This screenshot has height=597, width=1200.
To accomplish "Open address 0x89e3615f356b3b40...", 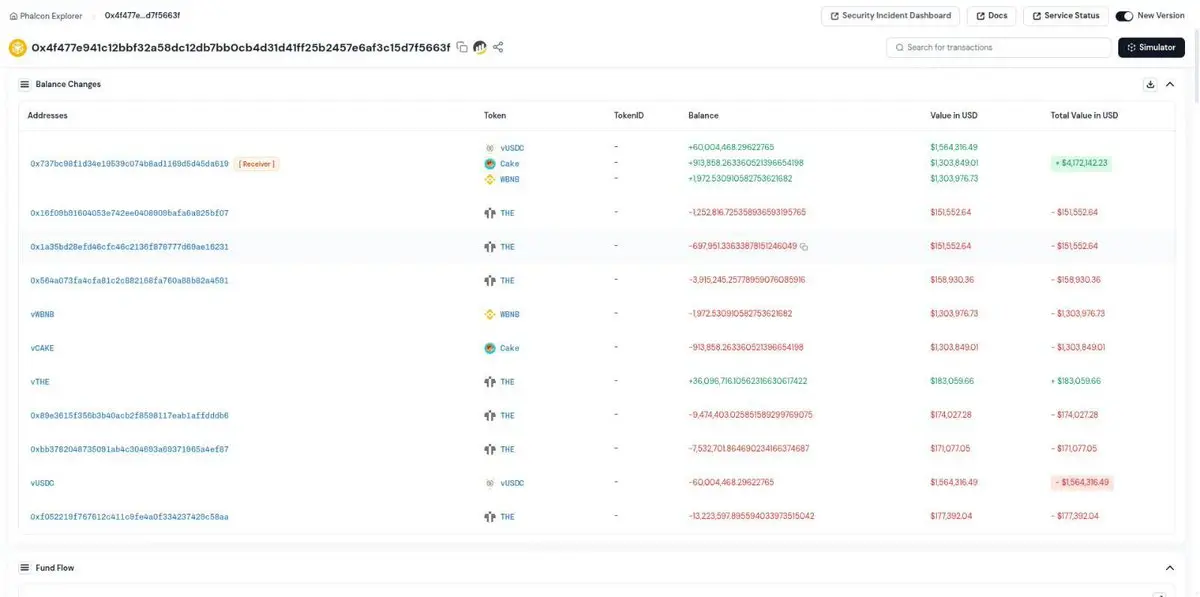I will [x=129, y=415].
